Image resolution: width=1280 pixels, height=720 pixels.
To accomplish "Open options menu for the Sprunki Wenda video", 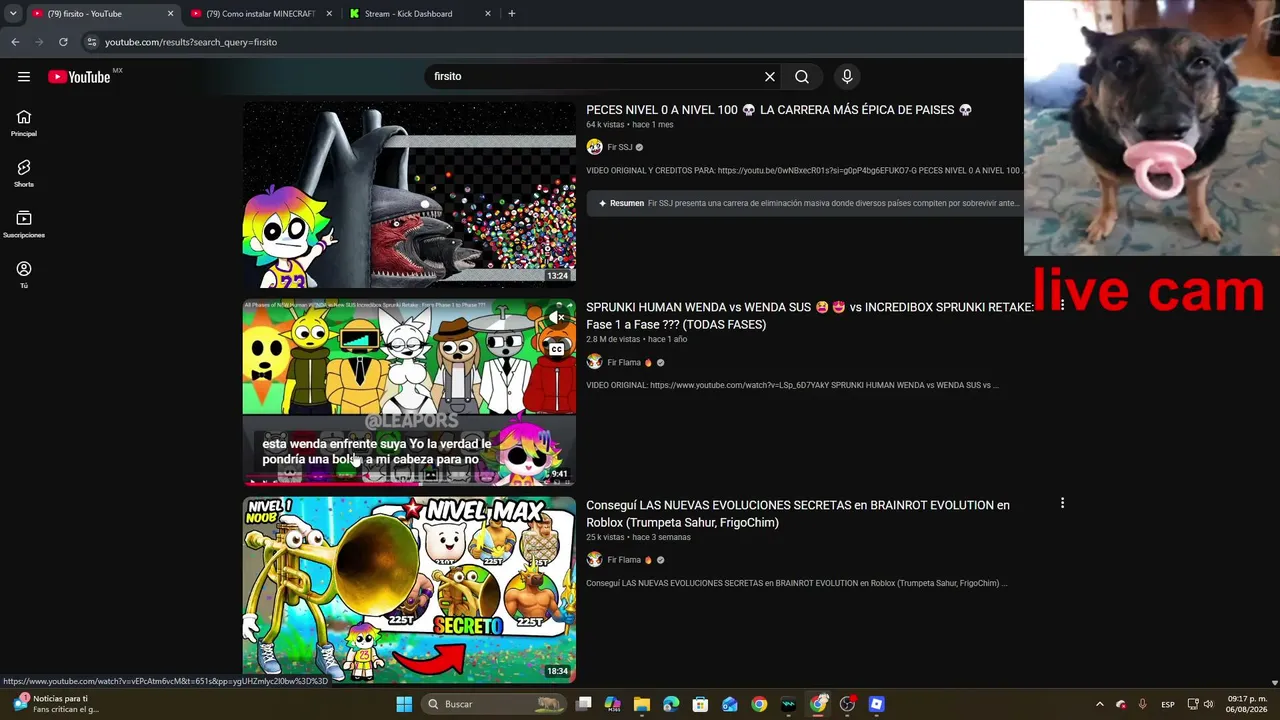I will 1062,306.
